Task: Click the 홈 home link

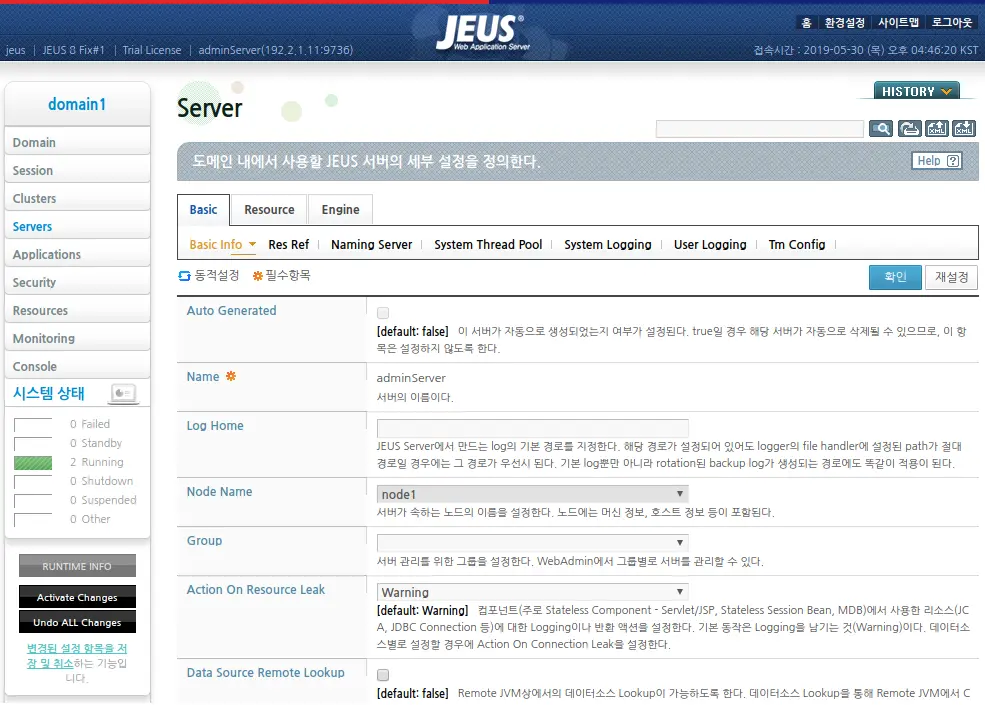Action: (806, 23)
